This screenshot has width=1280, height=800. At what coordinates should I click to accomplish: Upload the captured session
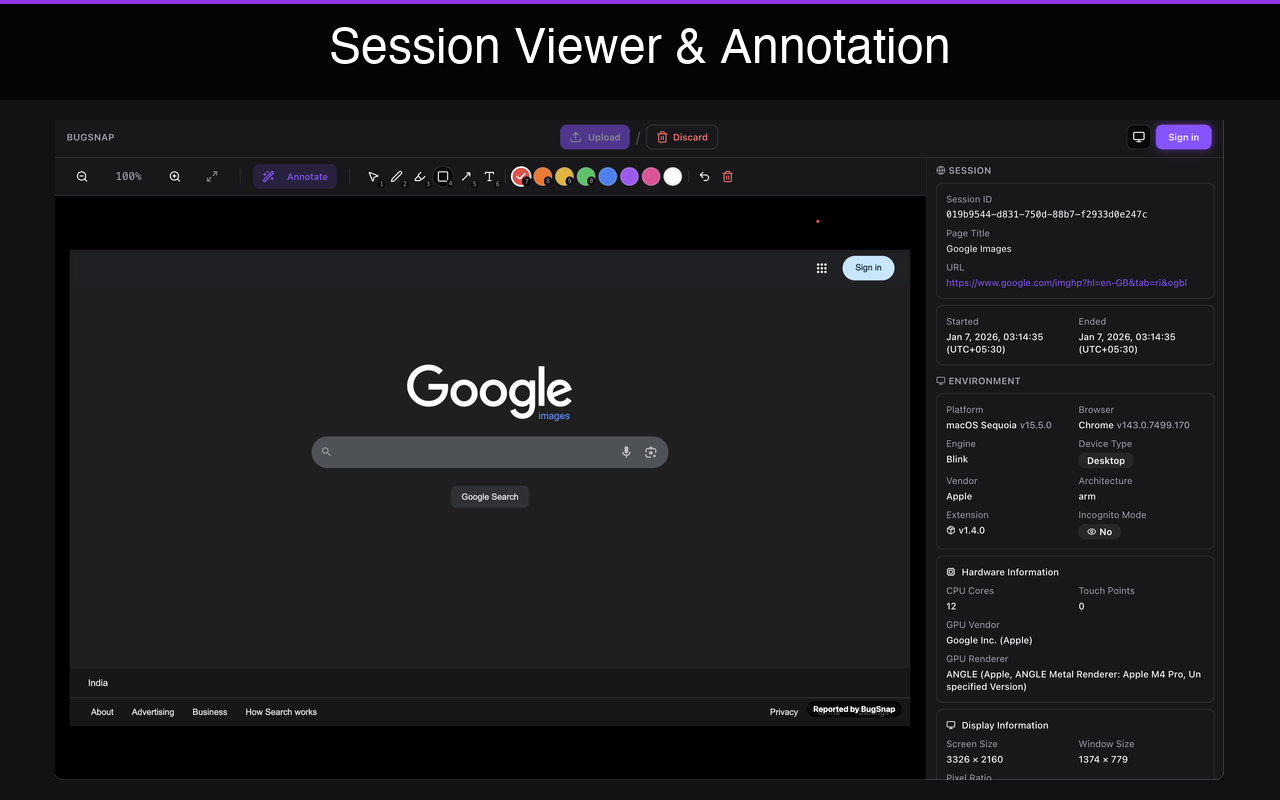pos(594,136)
